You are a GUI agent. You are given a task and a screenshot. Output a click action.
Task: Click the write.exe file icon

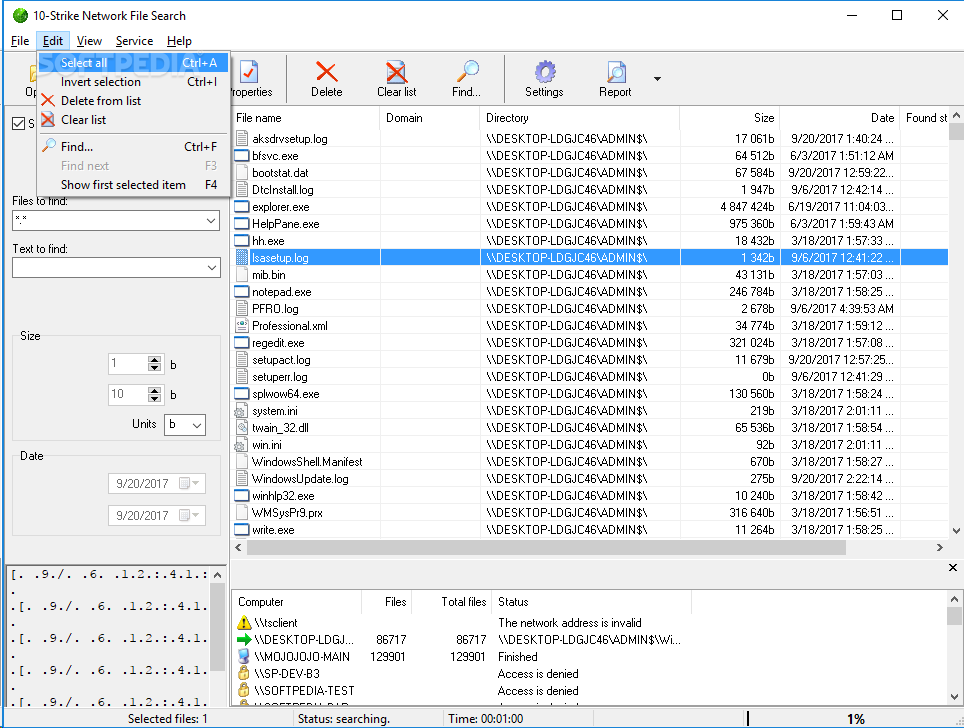(x=242, y=529)
